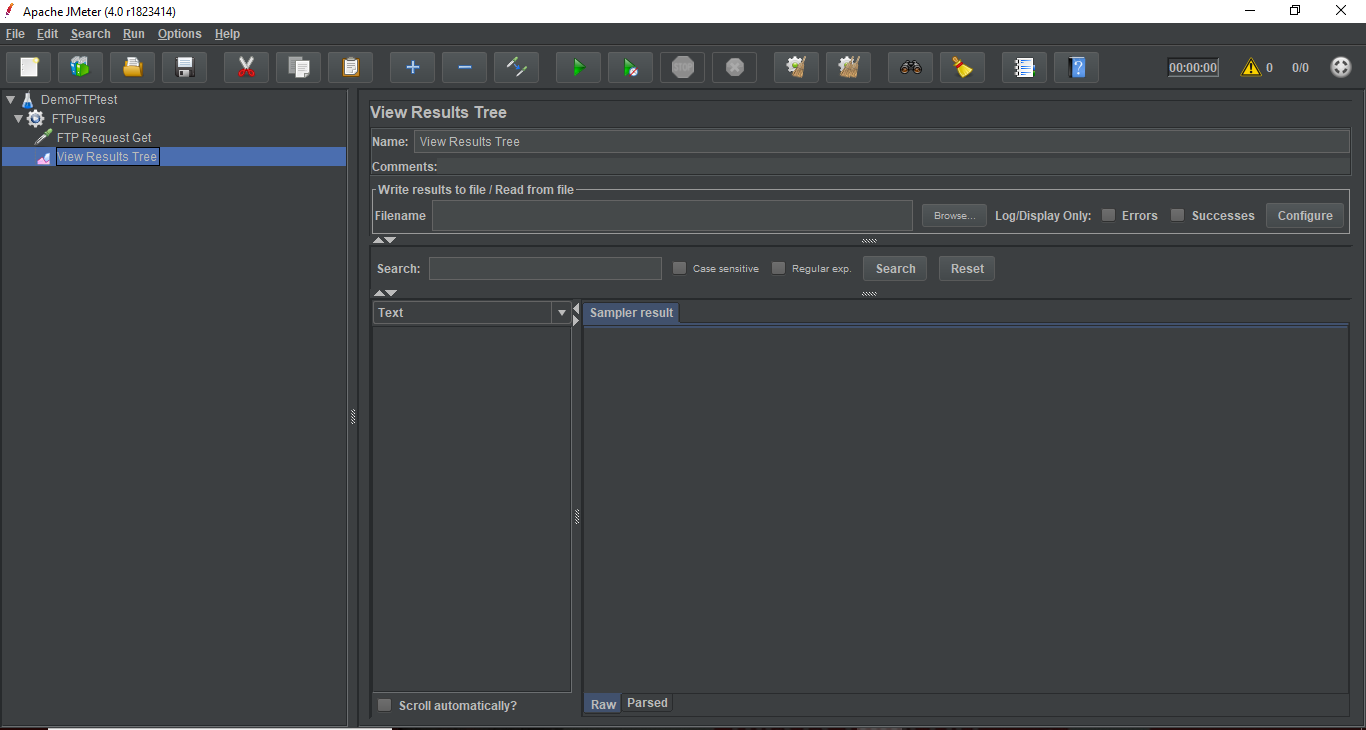Viewport: 1366px width, 730px height.
Task: Click the Start no pauses icon
Action: pos(630,68)
